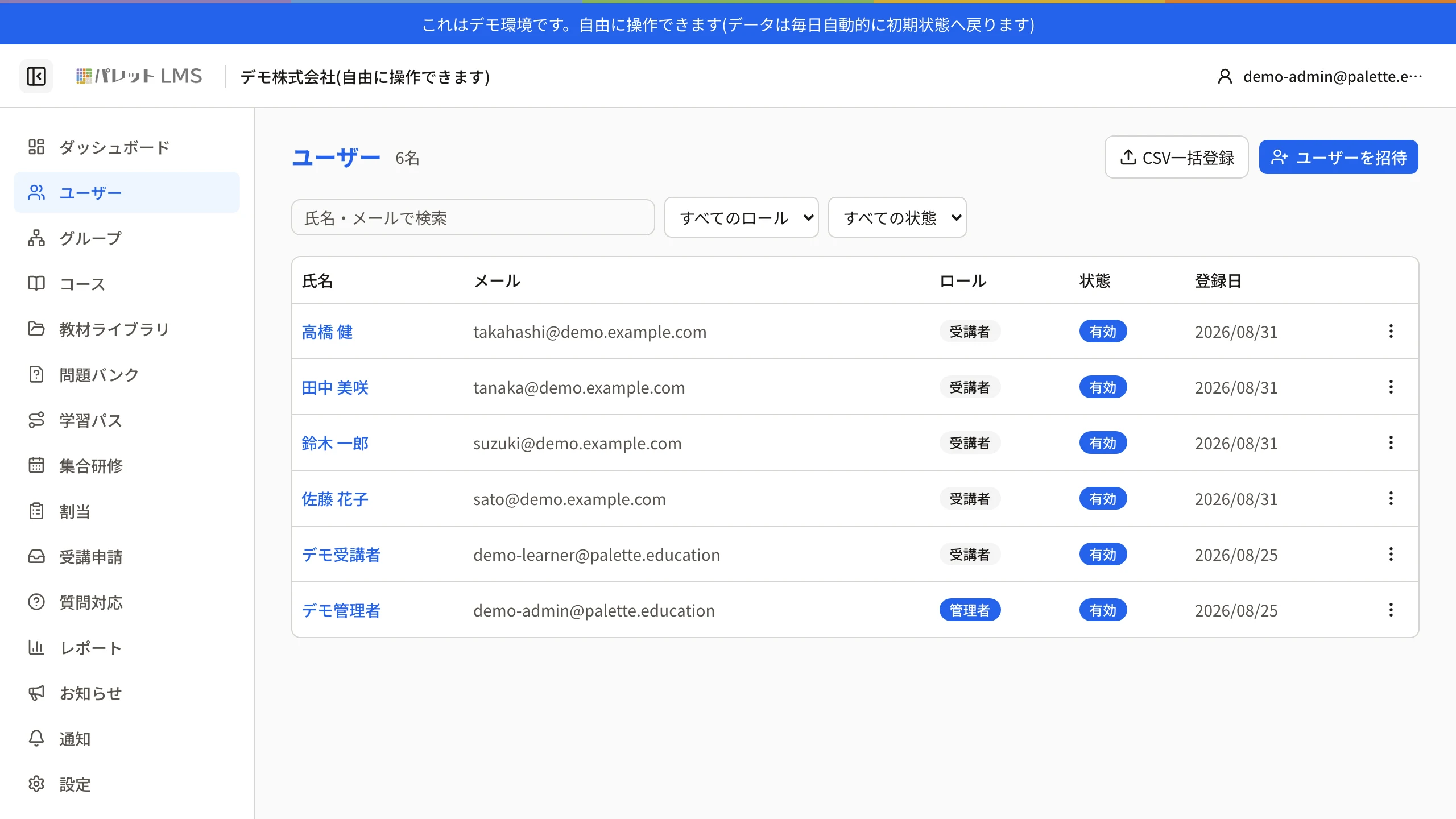Open 集合研修 from the sidebar
This screenshot has height=819, width=1456.
127,465
